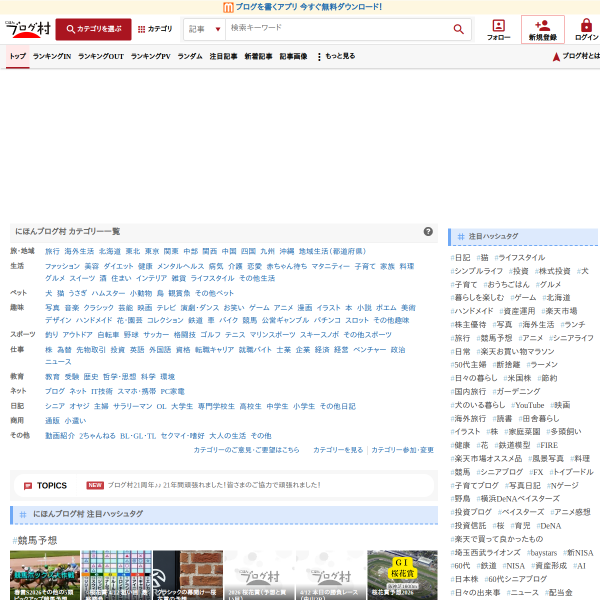
Task: Open the サラリーマン category link
Action: 132,406
